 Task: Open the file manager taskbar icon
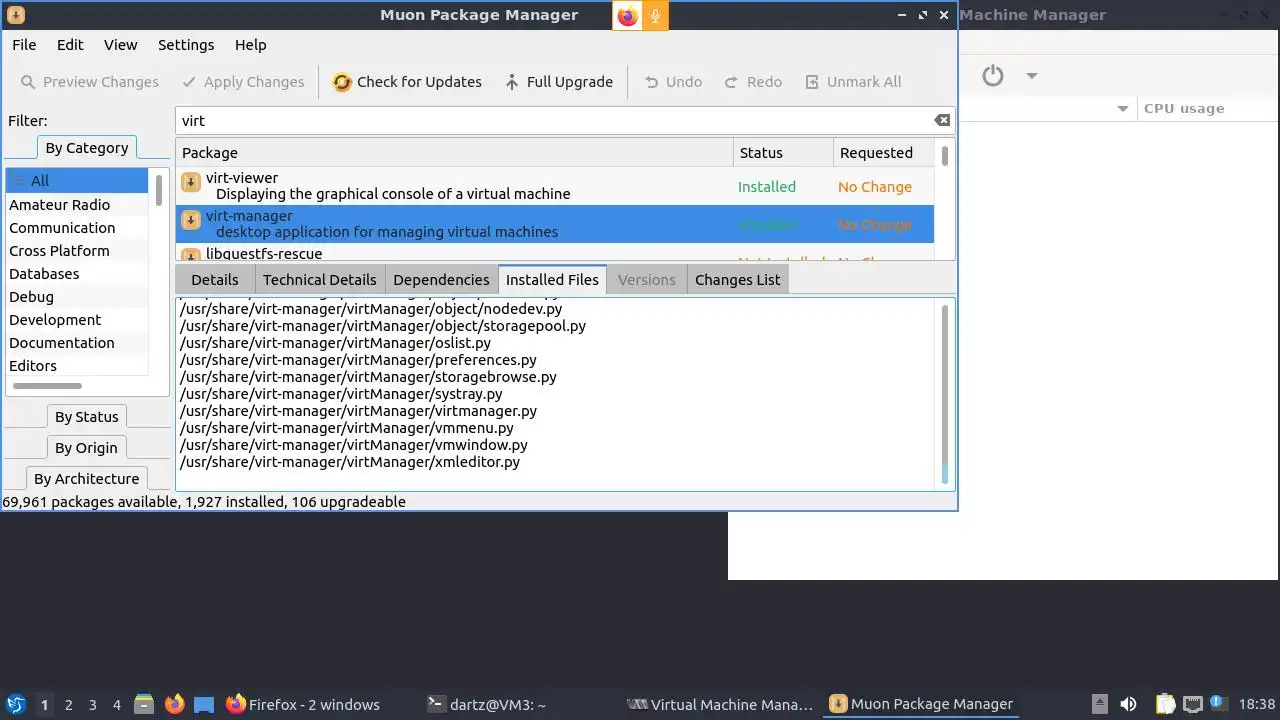point(144,705)
